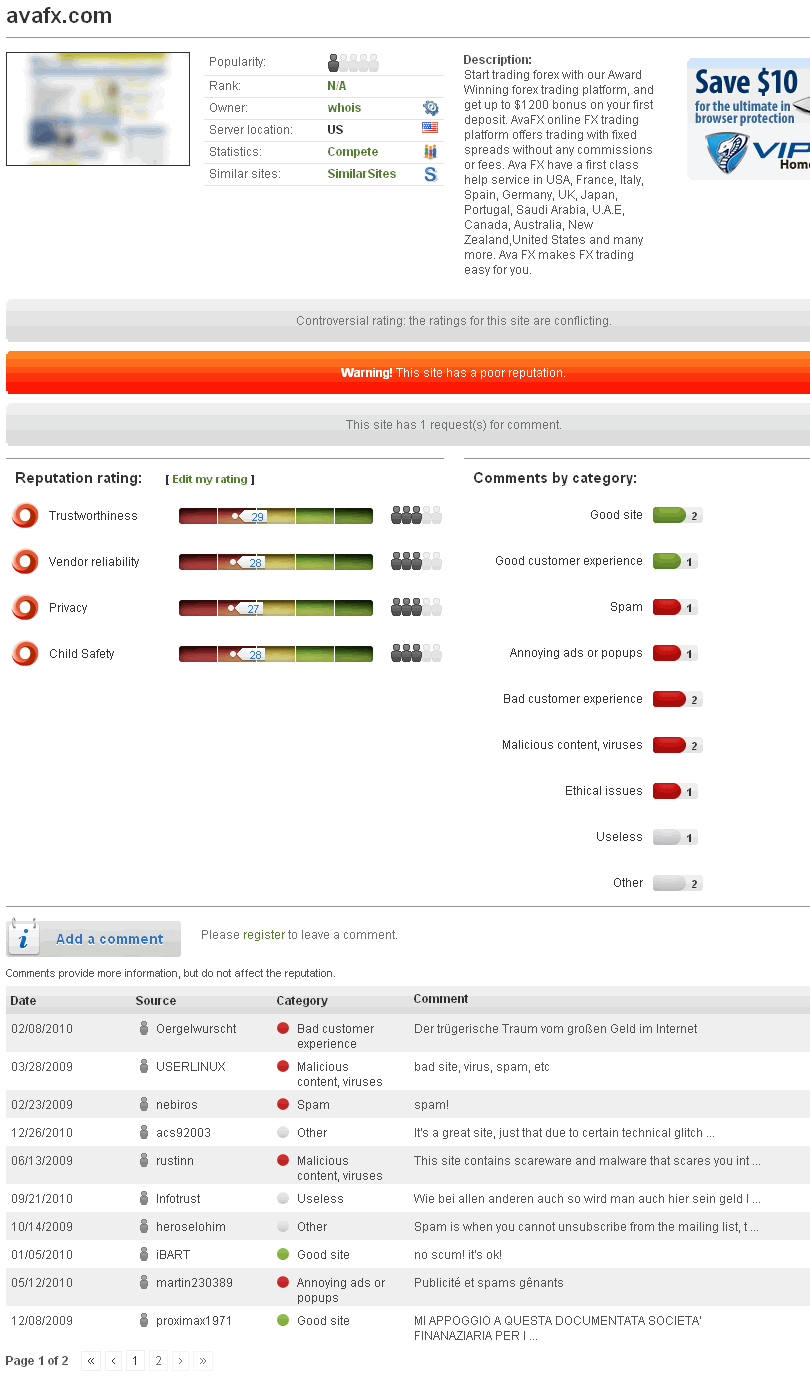
Task: Click the user icon beside nebiros
Action: (144, 1104)
